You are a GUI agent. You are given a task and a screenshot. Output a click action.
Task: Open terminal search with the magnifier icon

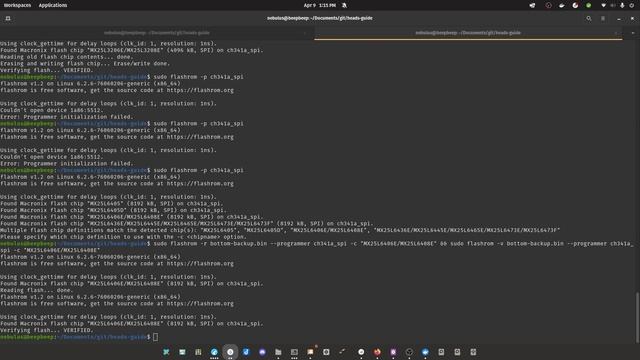click(589, 18)
